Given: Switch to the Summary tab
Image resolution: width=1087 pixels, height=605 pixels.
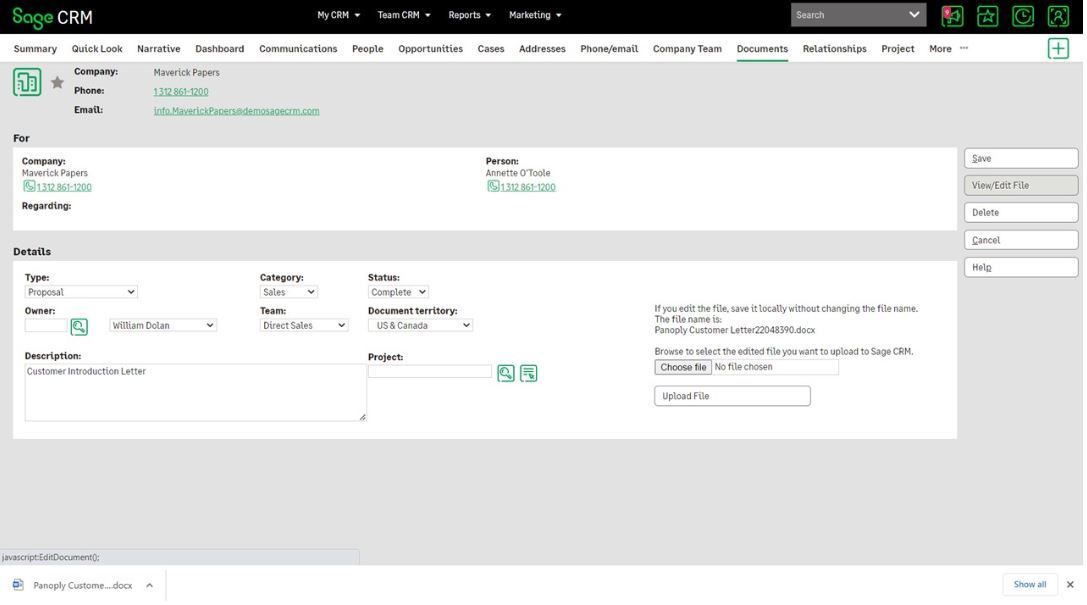Looking at the screenshot, I should tap(35, 49).
